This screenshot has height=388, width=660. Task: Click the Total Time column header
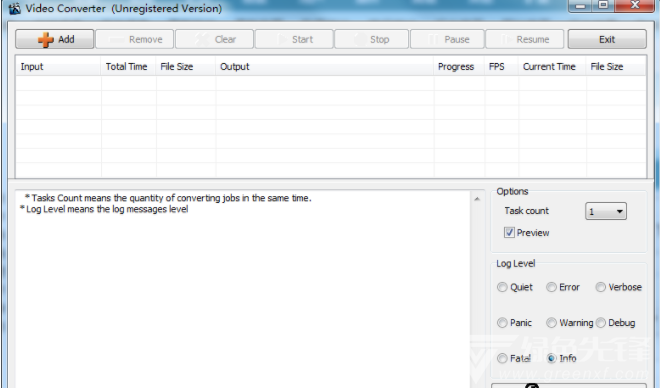(x=128, y=66)
